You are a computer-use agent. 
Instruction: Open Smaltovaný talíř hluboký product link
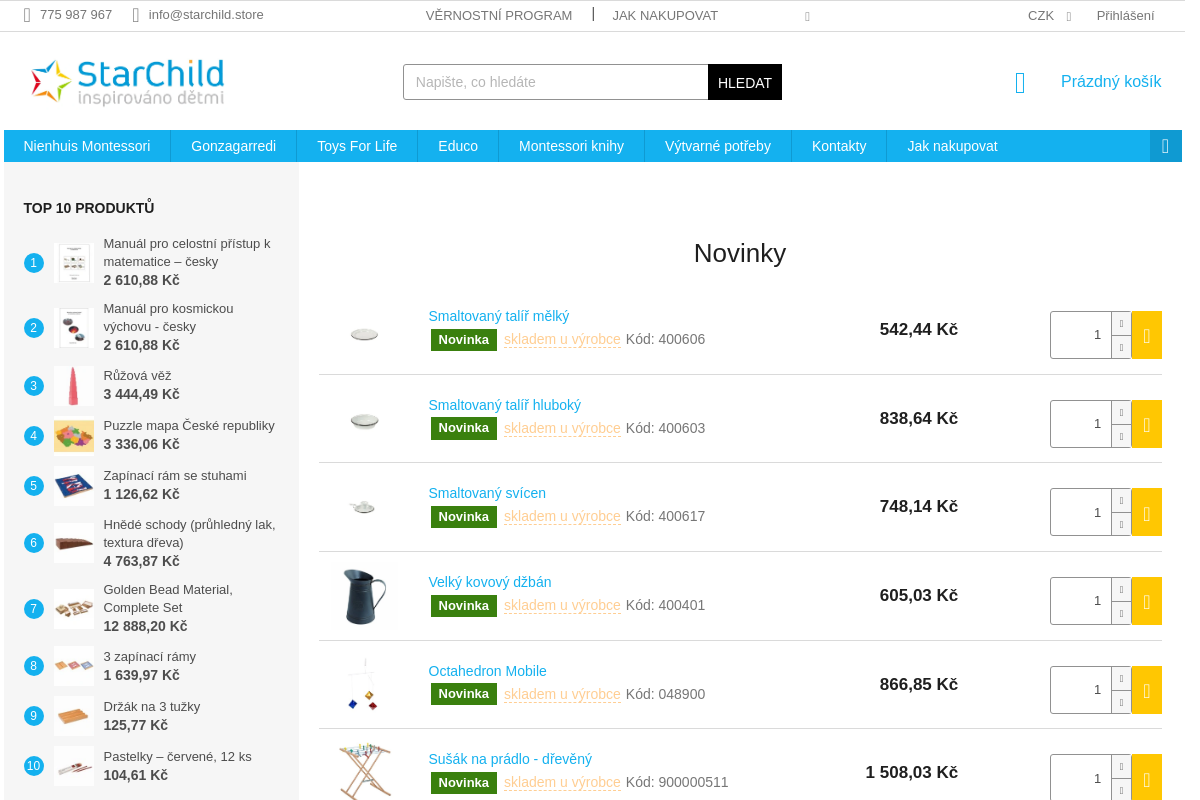504,405
